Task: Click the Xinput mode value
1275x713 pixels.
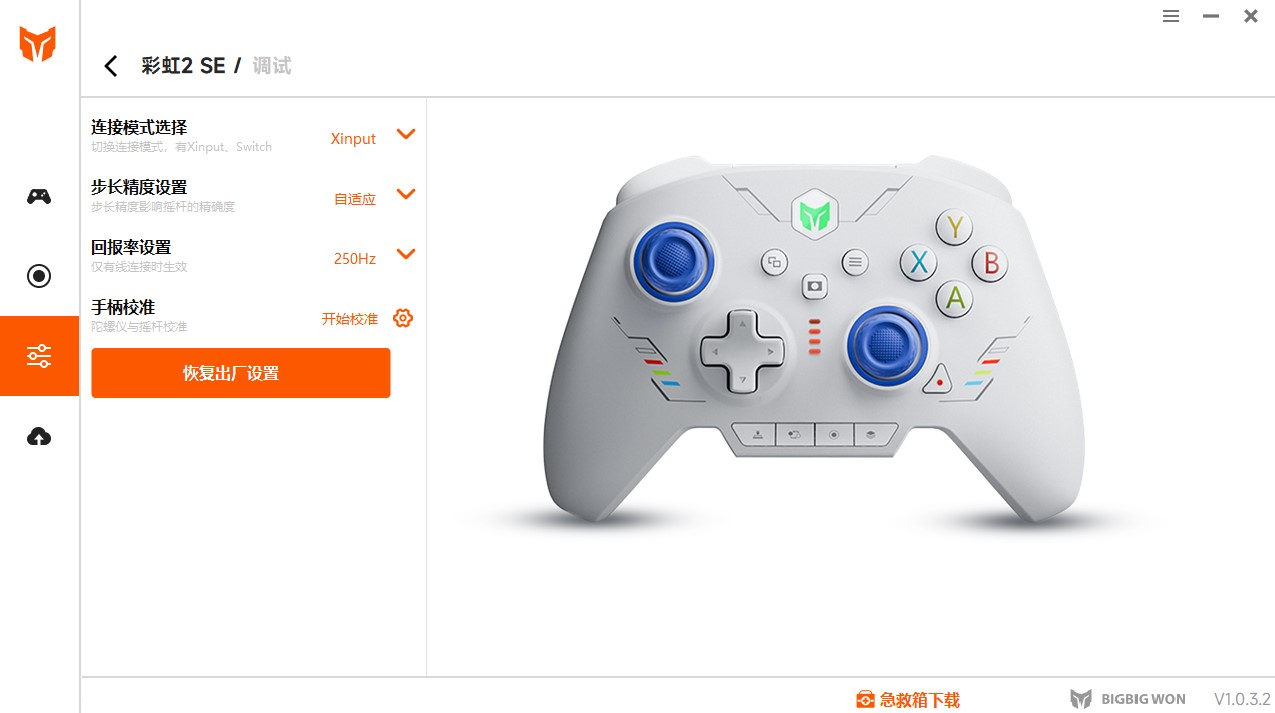Action: coord(353,139)
